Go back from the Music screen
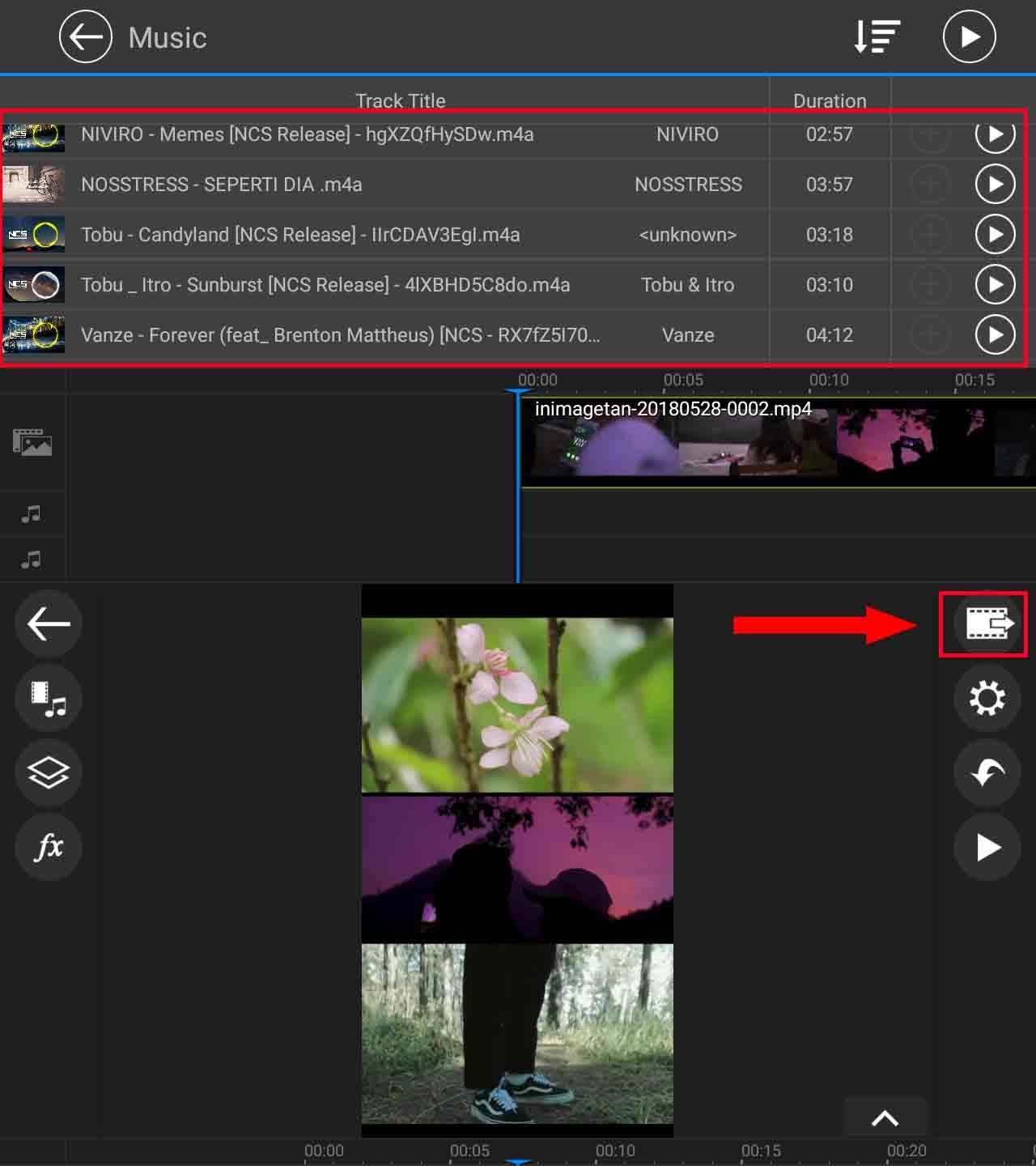1036x1166 pixels. click(x=85, y=36)
